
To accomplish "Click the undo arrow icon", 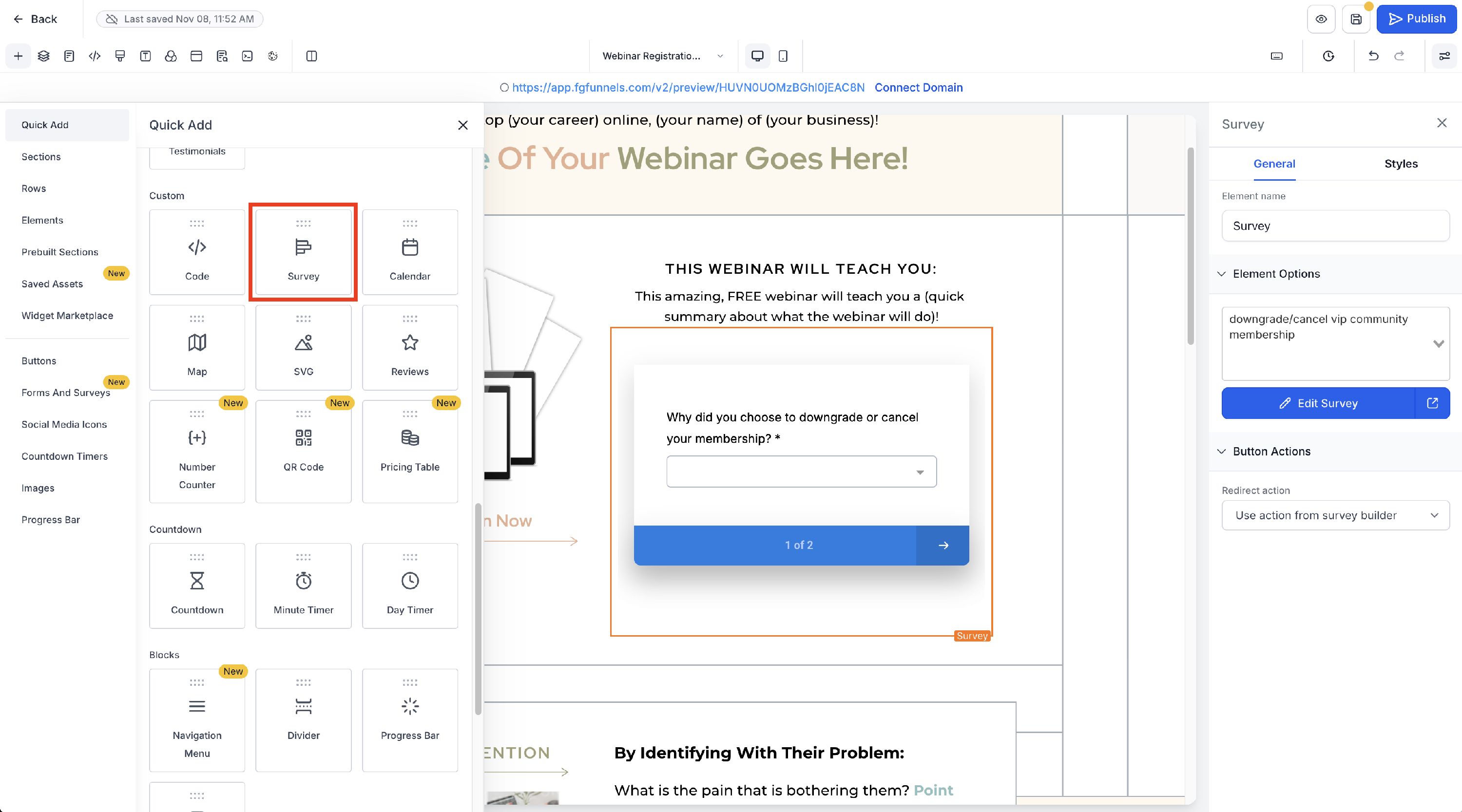I will (x=1373, y=56).
